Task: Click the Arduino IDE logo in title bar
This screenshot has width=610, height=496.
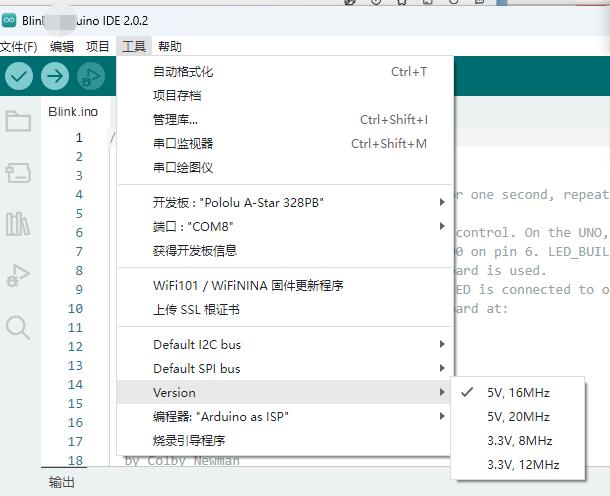Action: point(9,20)
